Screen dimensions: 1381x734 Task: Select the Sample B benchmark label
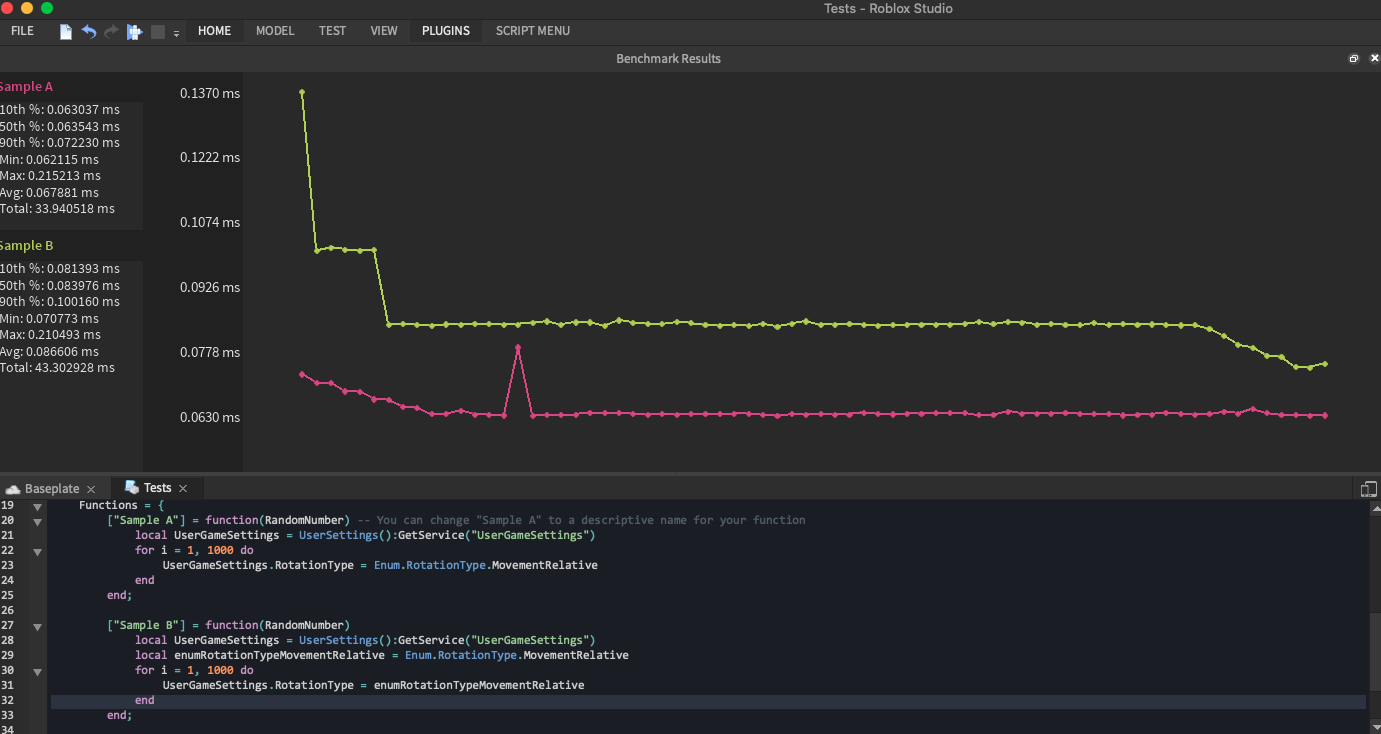pyautogui.click(x=26, y=245)
